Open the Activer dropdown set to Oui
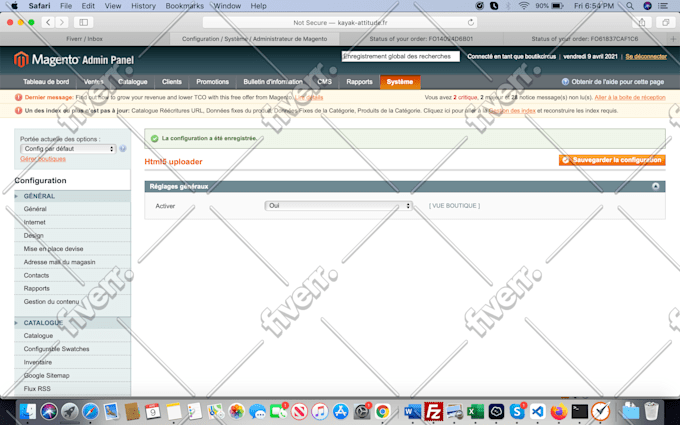The width and height of the screenshot is (680, 425). 338,206
